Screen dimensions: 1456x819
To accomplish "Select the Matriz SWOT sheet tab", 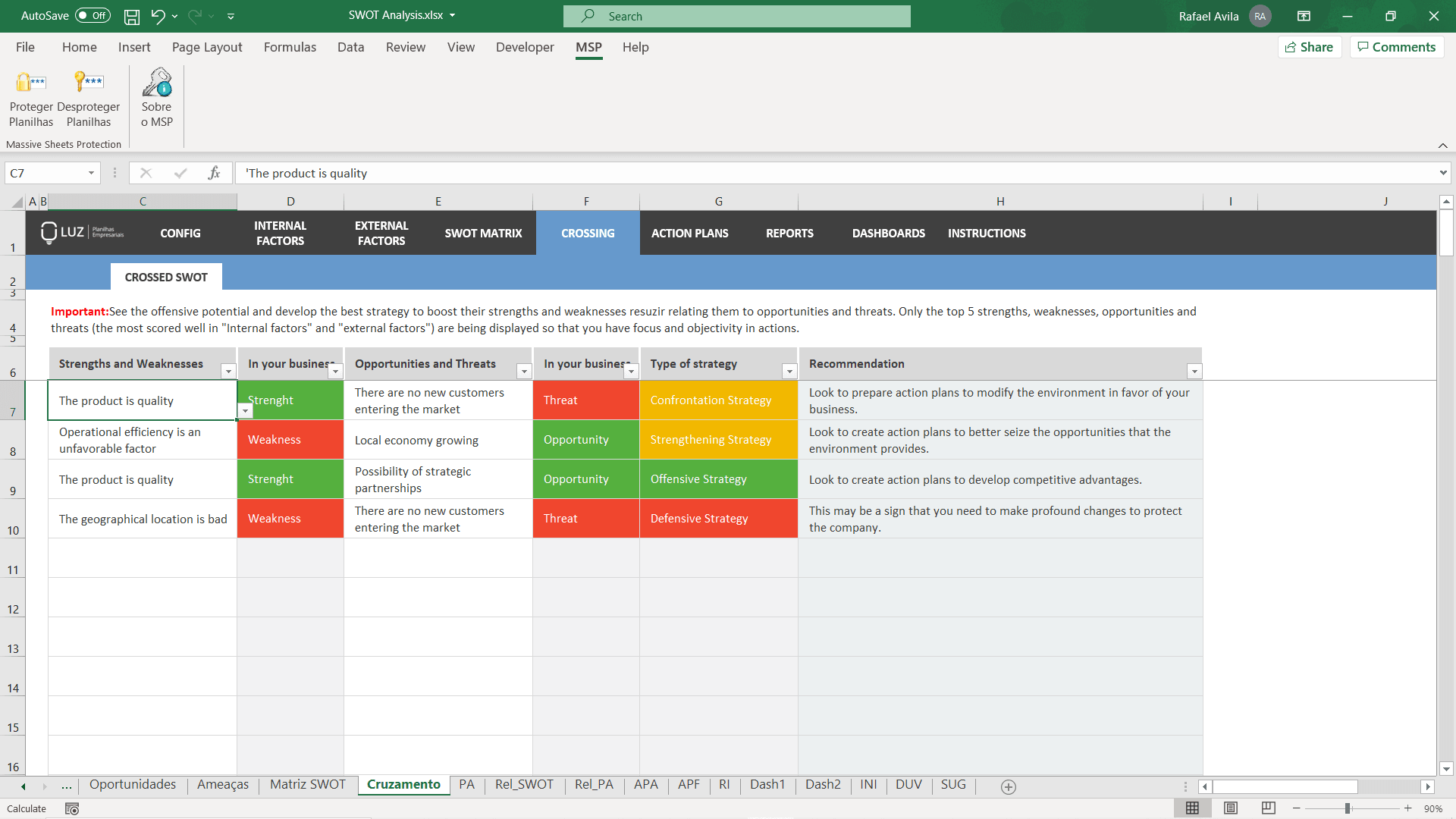I will tap(307, 785).
